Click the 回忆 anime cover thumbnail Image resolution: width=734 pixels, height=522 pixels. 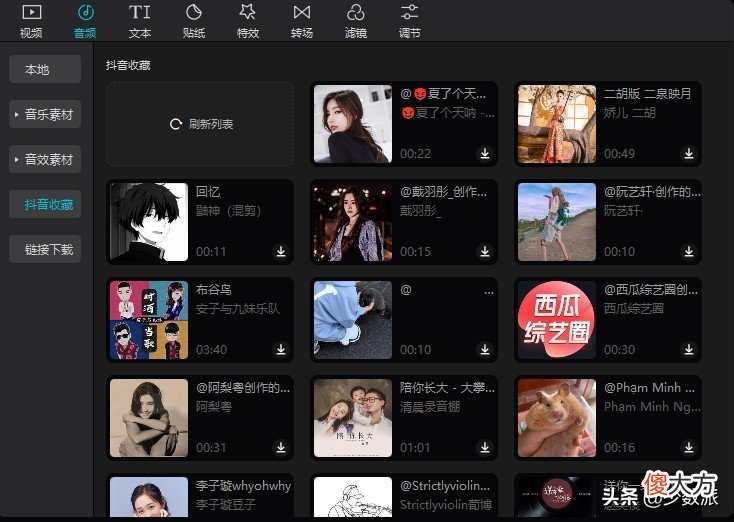click(149, 222)
